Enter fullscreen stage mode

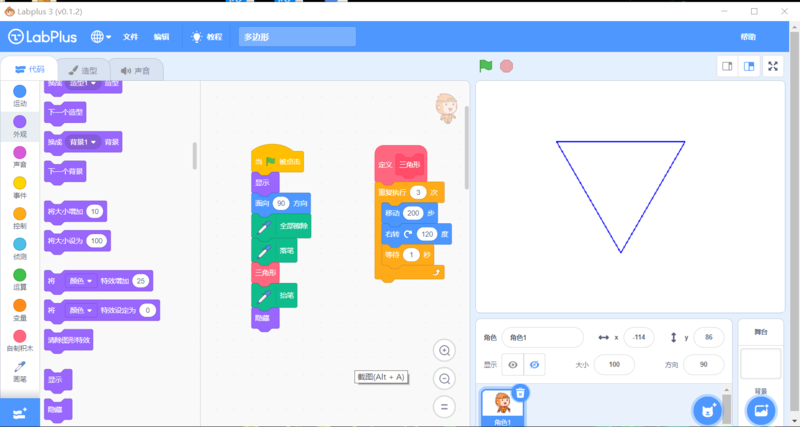click(x=773, y=66)
